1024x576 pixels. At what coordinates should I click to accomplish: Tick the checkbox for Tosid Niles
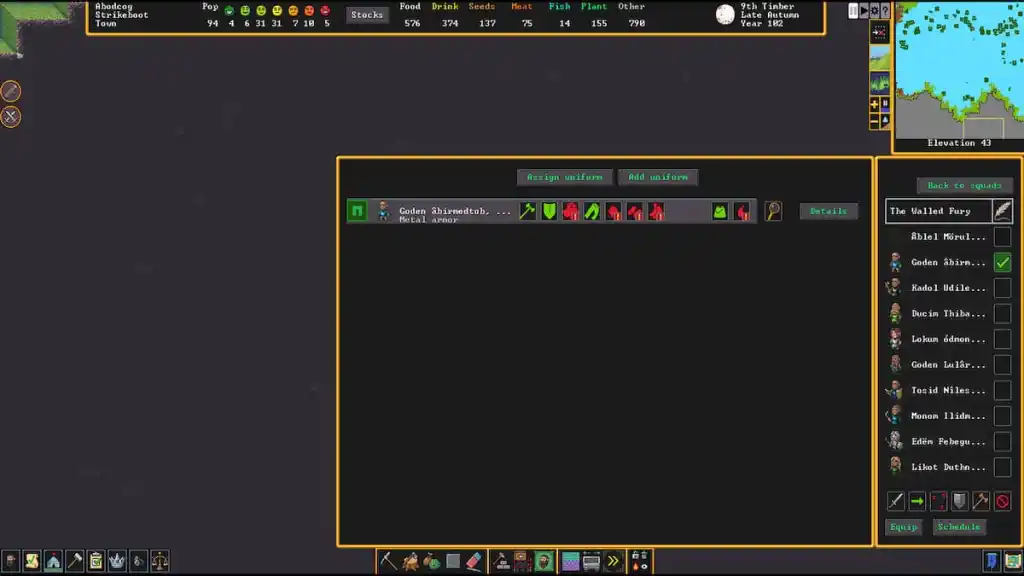click(x=1002, y=390)
